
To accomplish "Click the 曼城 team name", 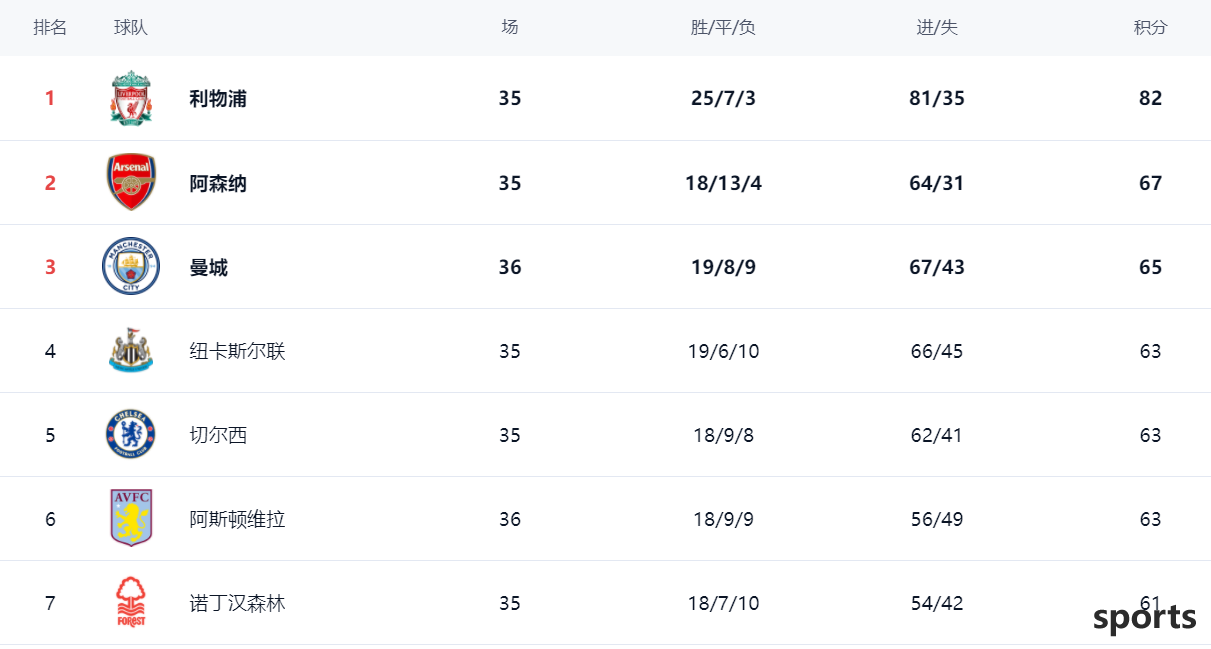I will (208, 267).
